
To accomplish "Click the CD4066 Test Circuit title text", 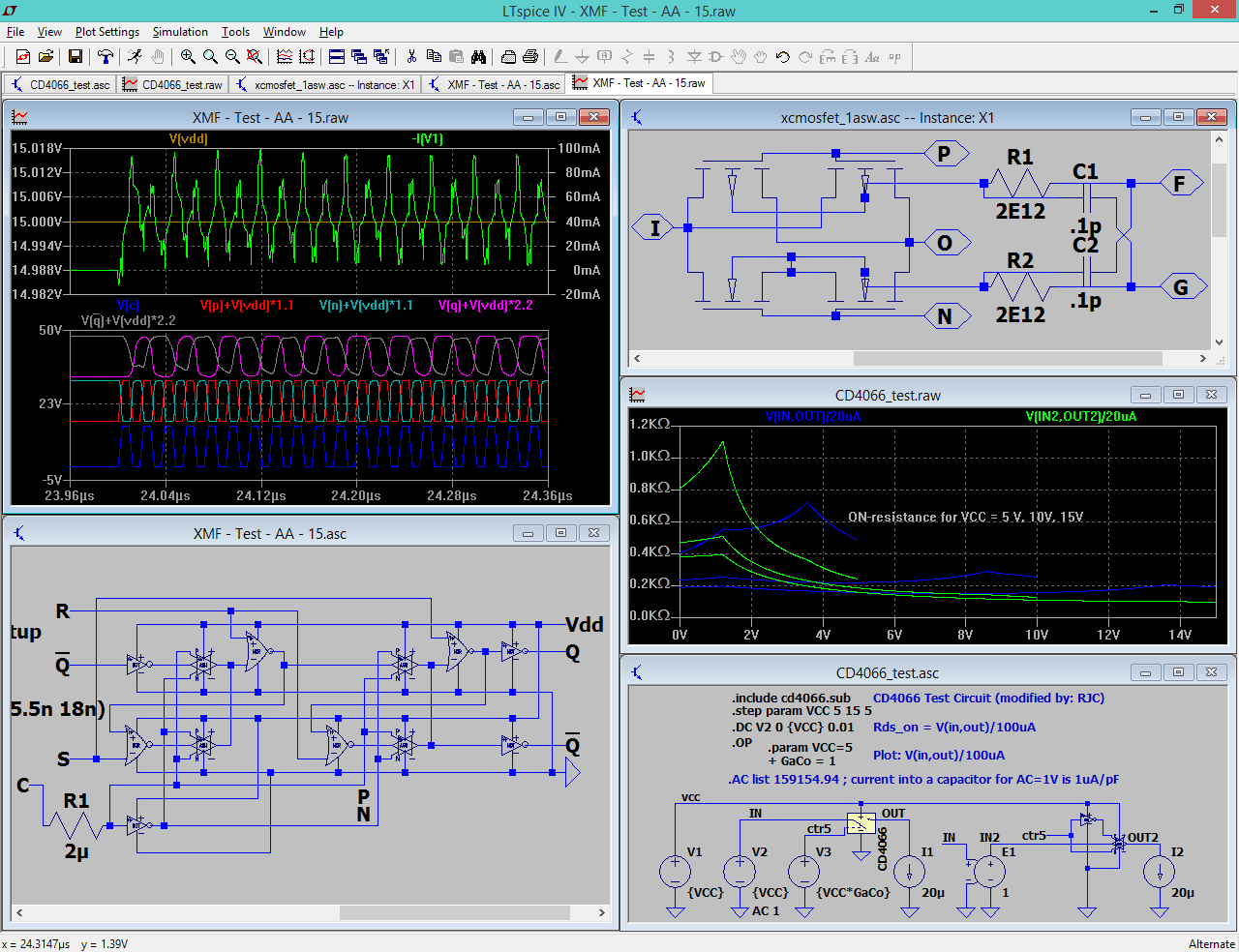I will click(x=988, y=698).
